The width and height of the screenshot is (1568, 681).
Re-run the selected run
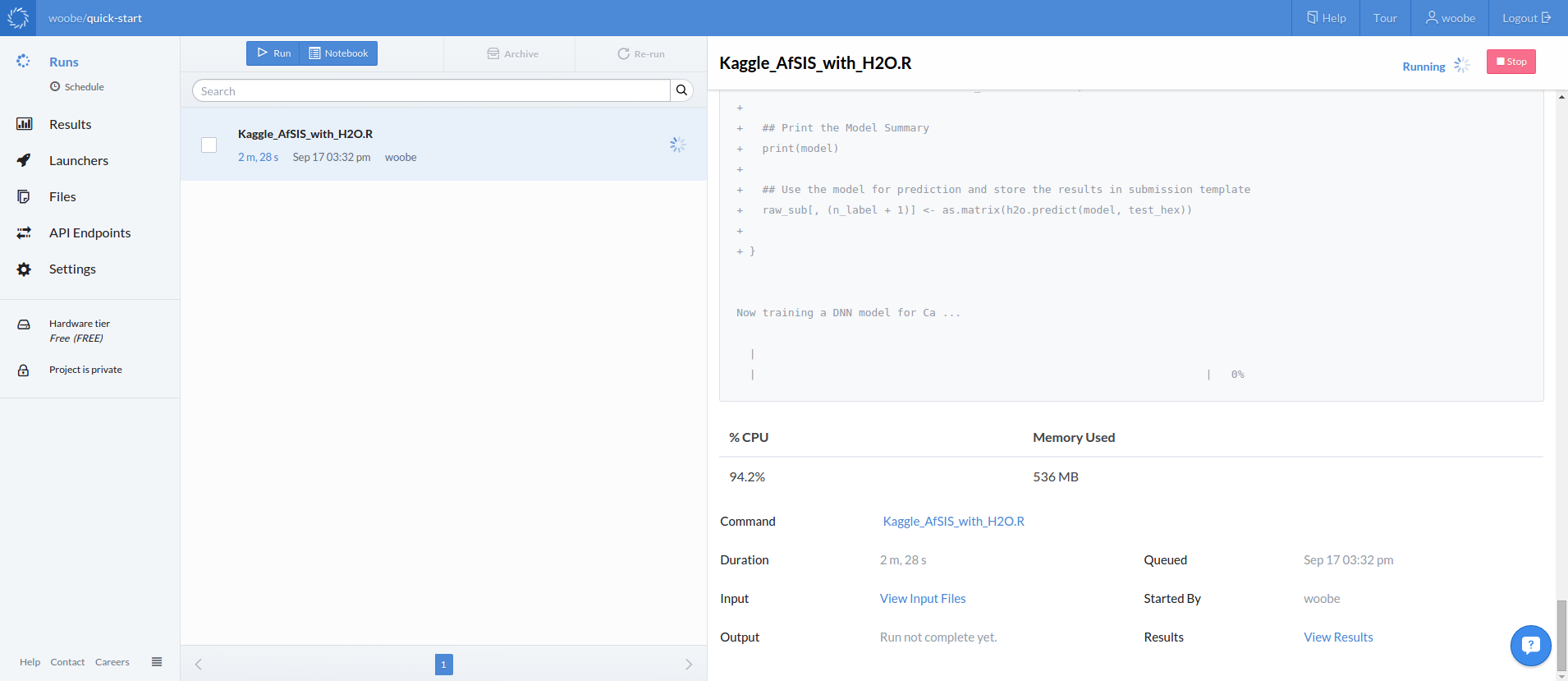[x=640, y=53]
